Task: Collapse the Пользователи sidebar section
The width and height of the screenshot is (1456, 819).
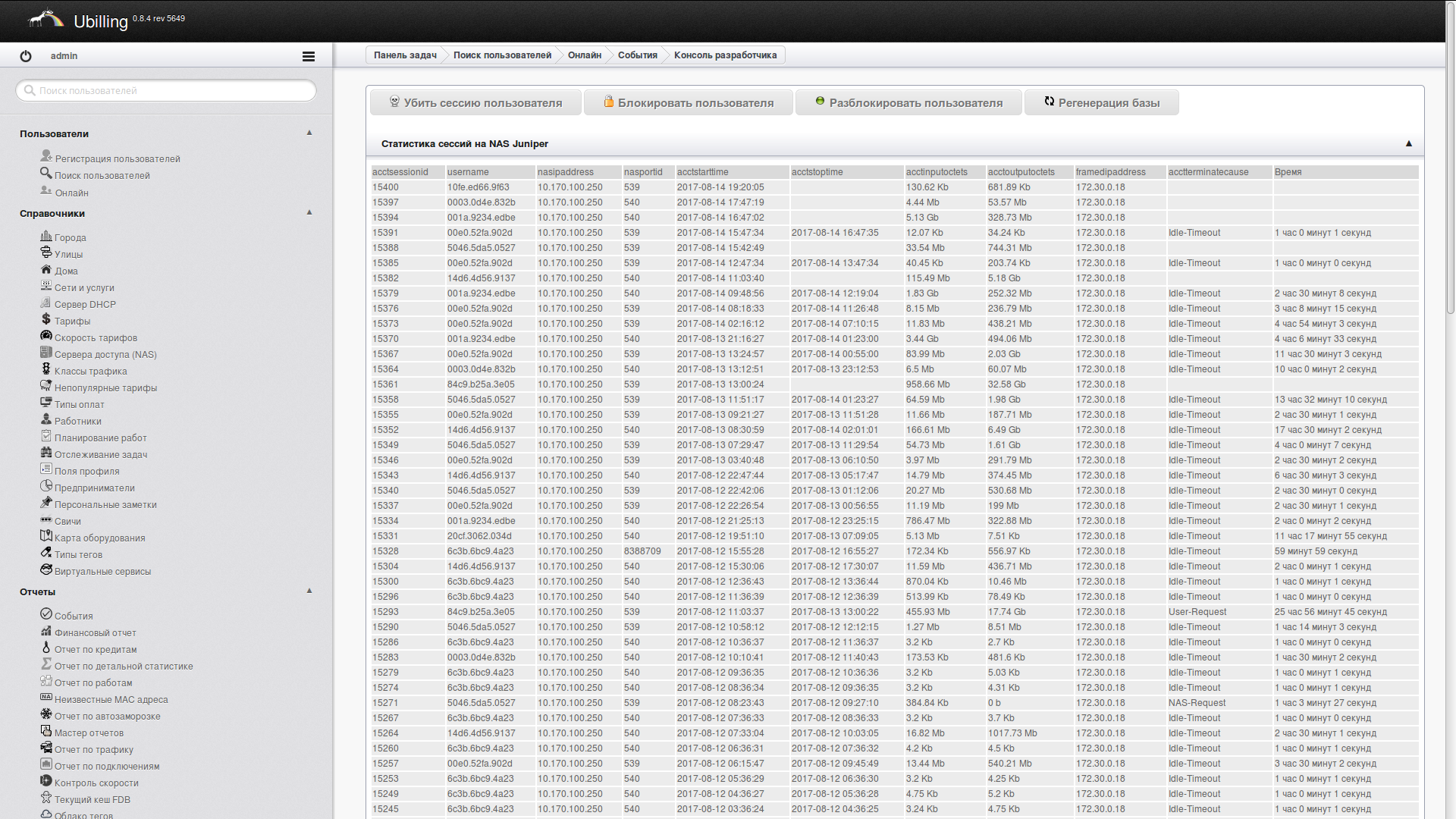Action: (309, 133)
